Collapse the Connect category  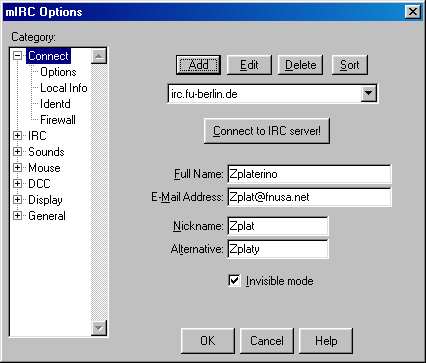click(x=17, y=56)
